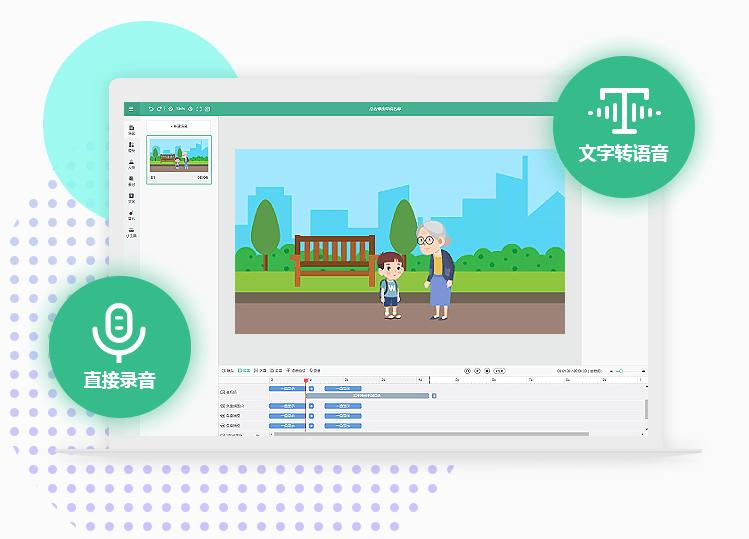Click the fullscreen brackets icon in toolbar
Screen dimensions: 749x539
click(x=199, y=108)
